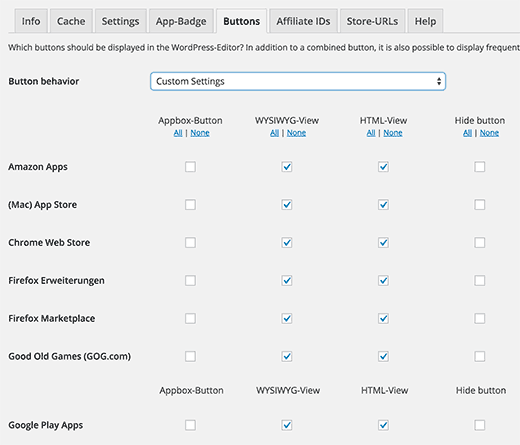The height and width of the screenshot is (445, 520).
Task: Uncheck HTML-View for (Mac) App Store
Action: (383, 205)
